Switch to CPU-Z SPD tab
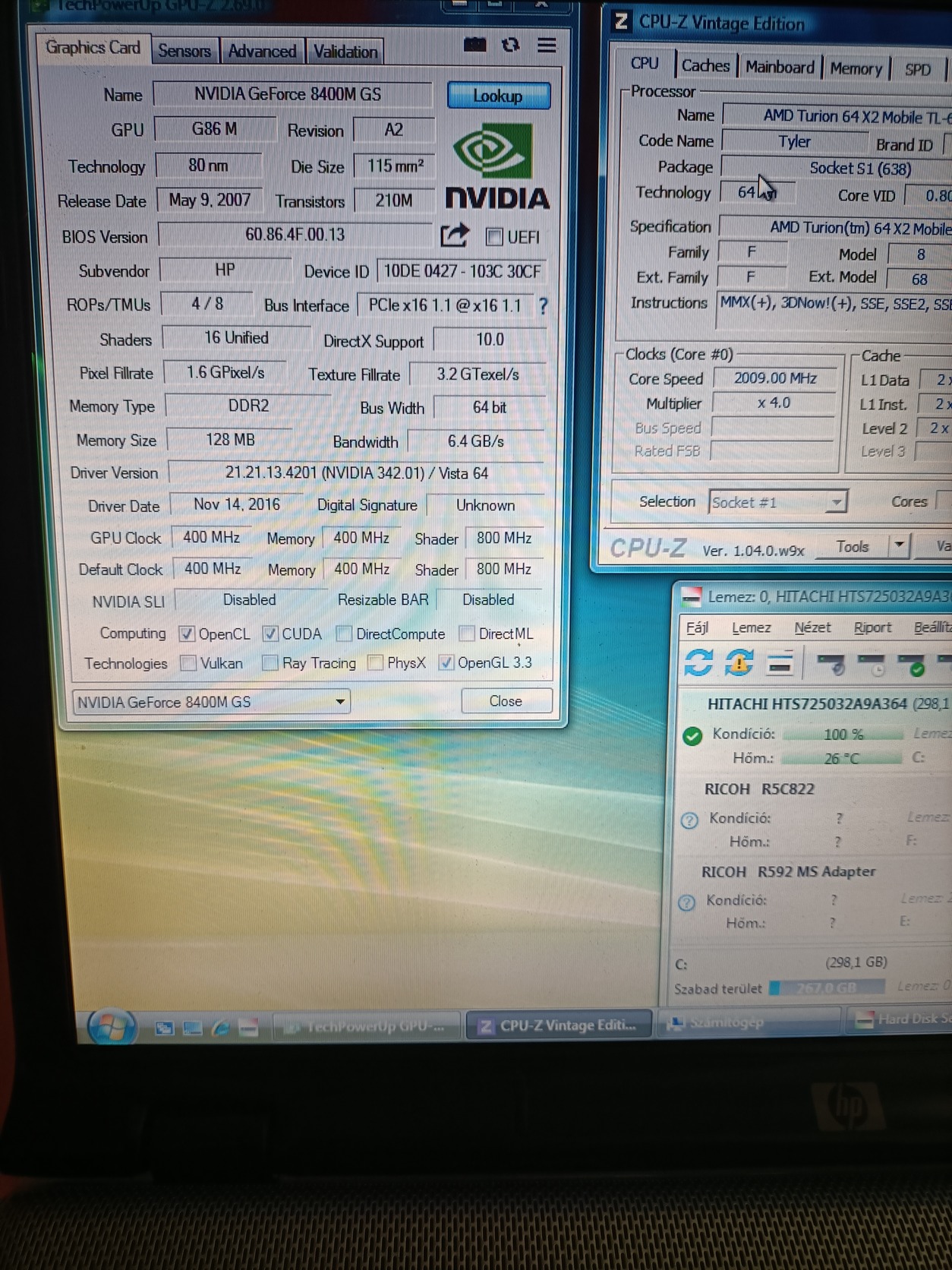 (917, 70)
